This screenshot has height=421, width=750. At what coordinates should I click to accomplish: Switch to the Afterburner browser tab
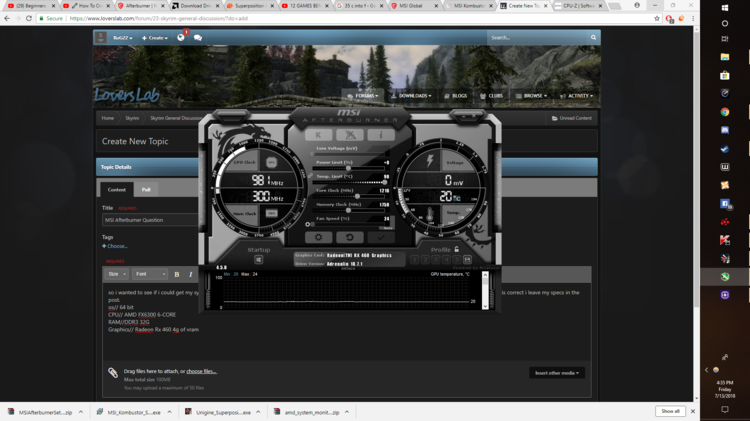click(139, 6)
